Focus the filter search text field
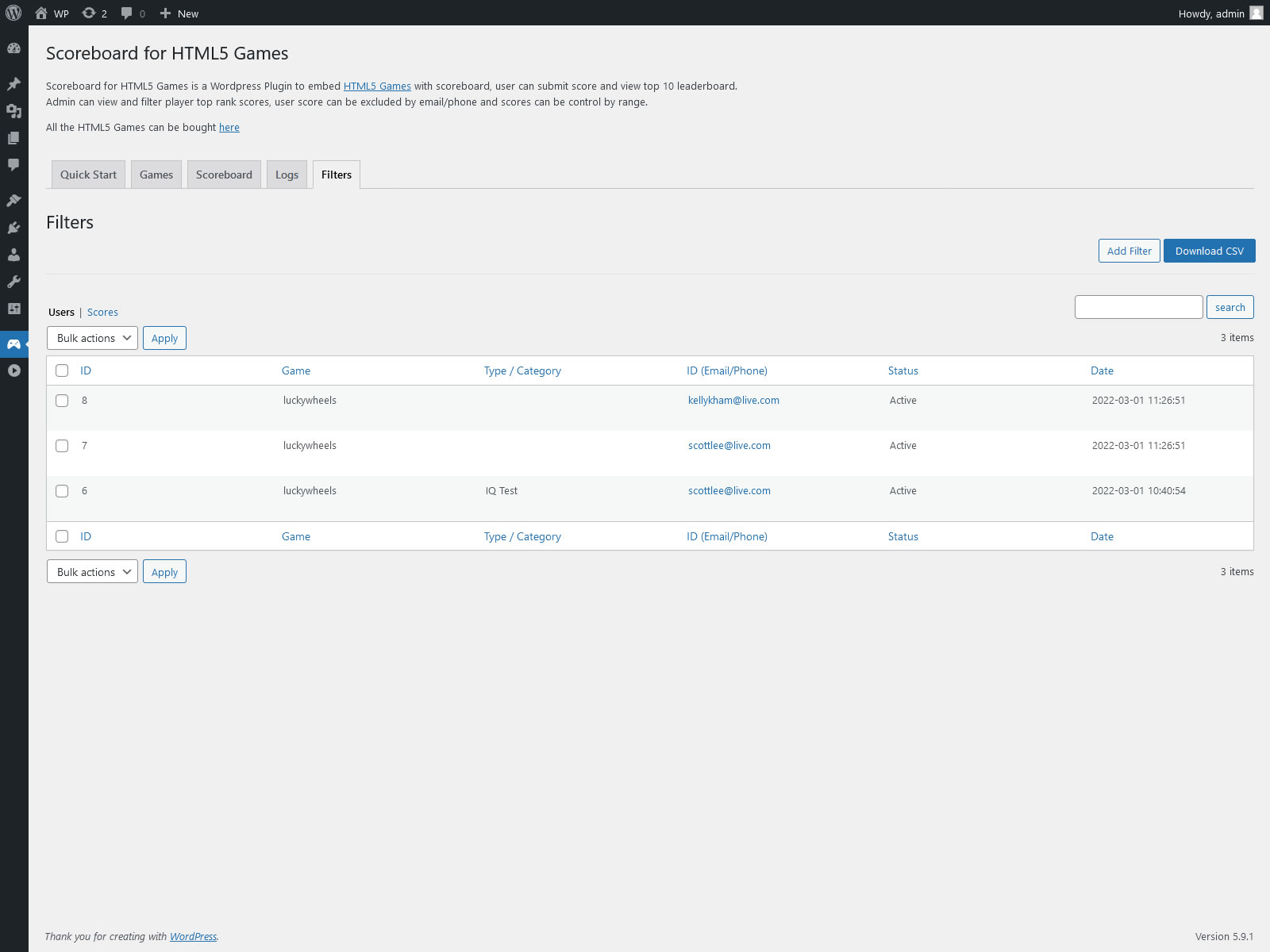This screenshot has height=952, width=1270. pos(1138,307)
